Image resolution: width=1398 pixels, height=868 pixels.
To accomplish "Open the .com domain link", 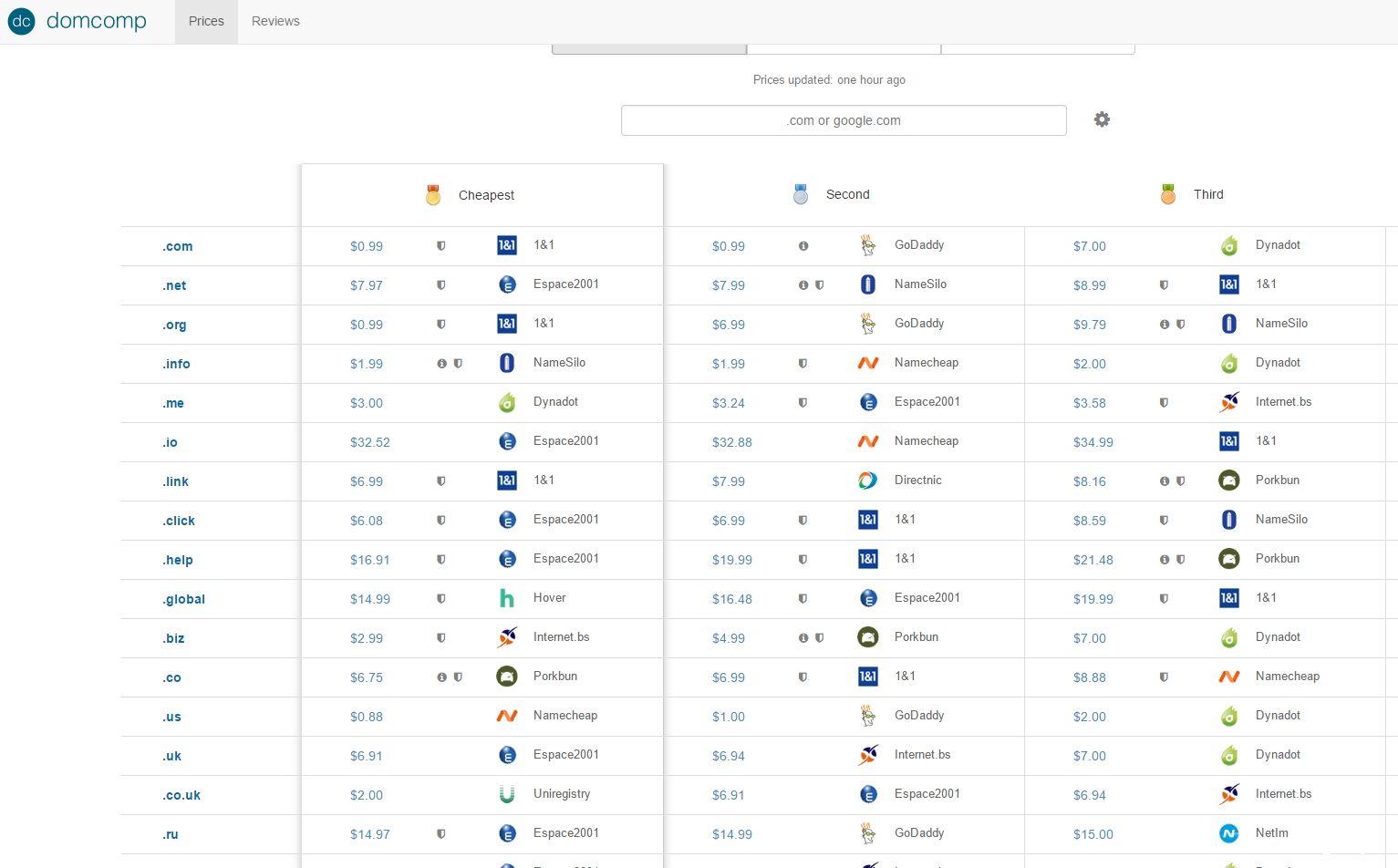I will [178, 246].
